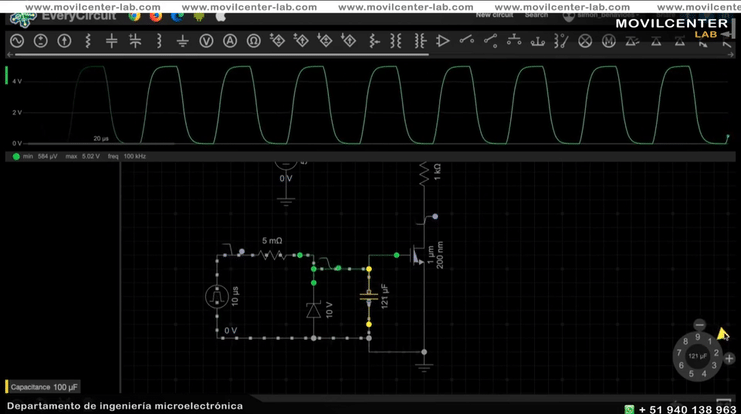Click digit 7 on the value dial
The width and height of the screenshot is (741, 414).
pyautogui.click(x=679, y=353)
